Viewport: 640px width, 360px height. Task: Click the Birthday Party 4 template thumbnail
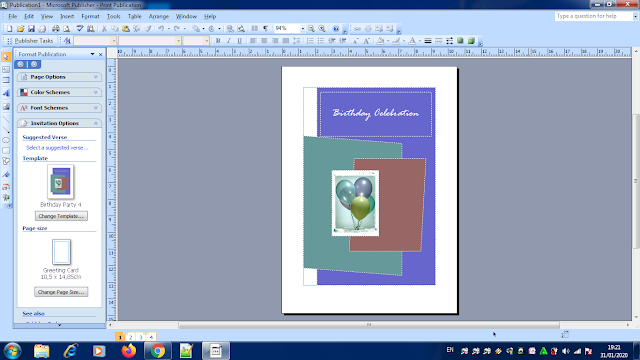[61, 182]
